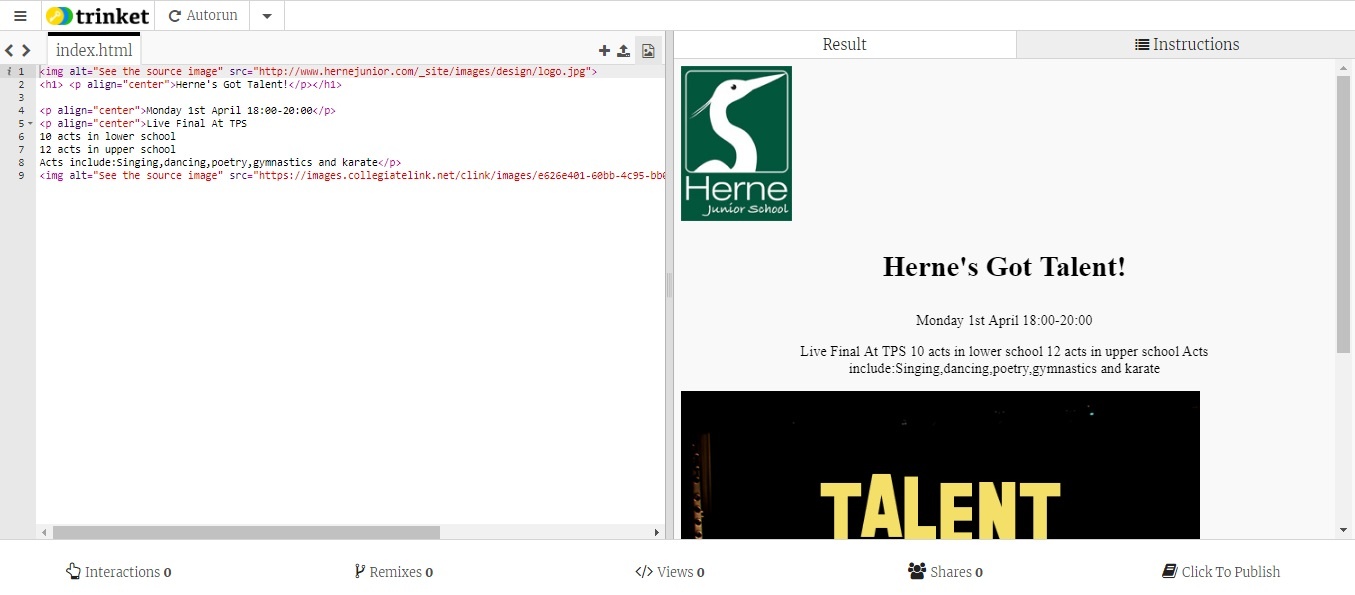Click editor scroll right arrow
This screenshot has height=595, width=1355.
point(657,533)
